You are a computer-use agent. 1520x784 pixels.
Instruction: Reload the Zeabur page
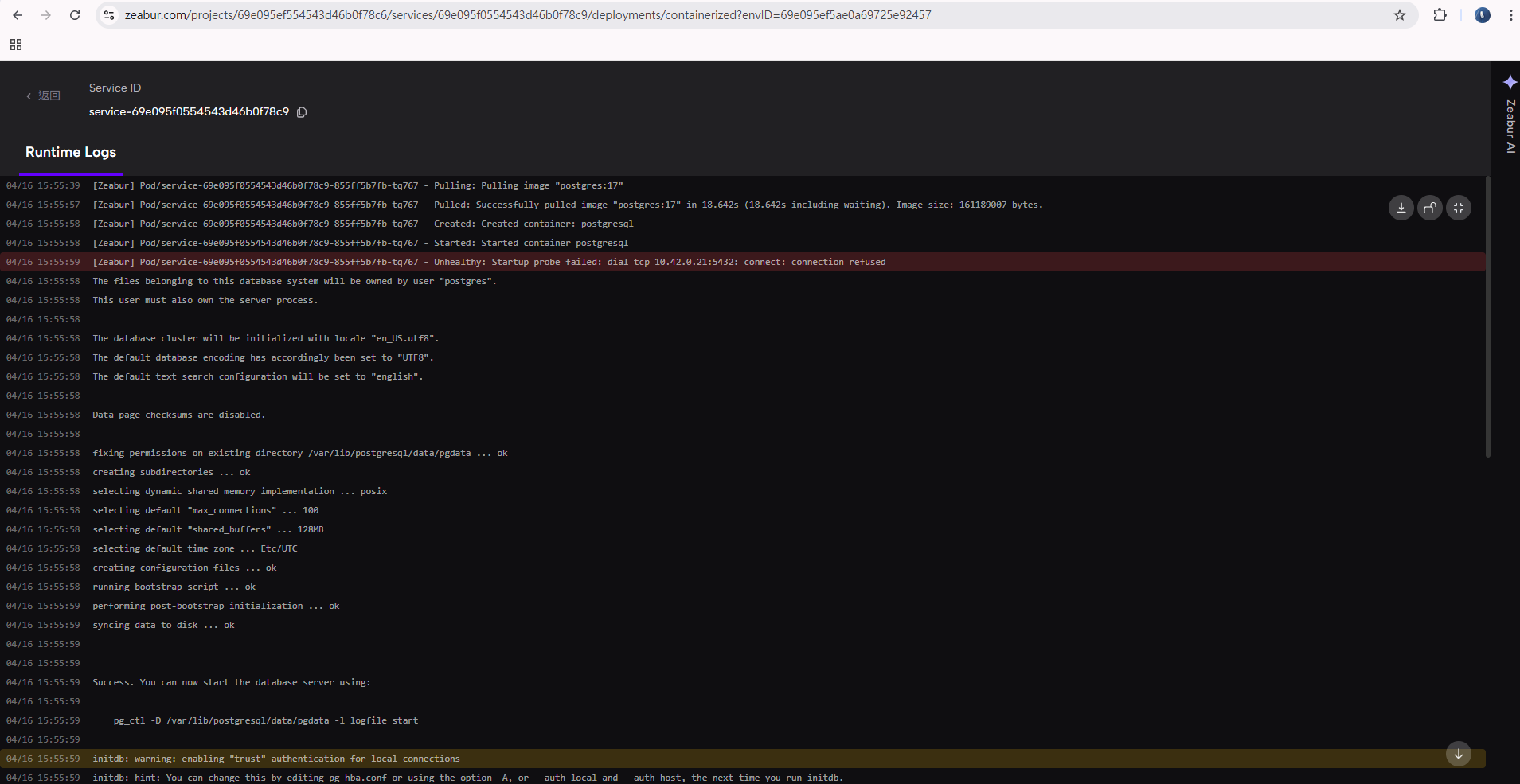[75, 15]
